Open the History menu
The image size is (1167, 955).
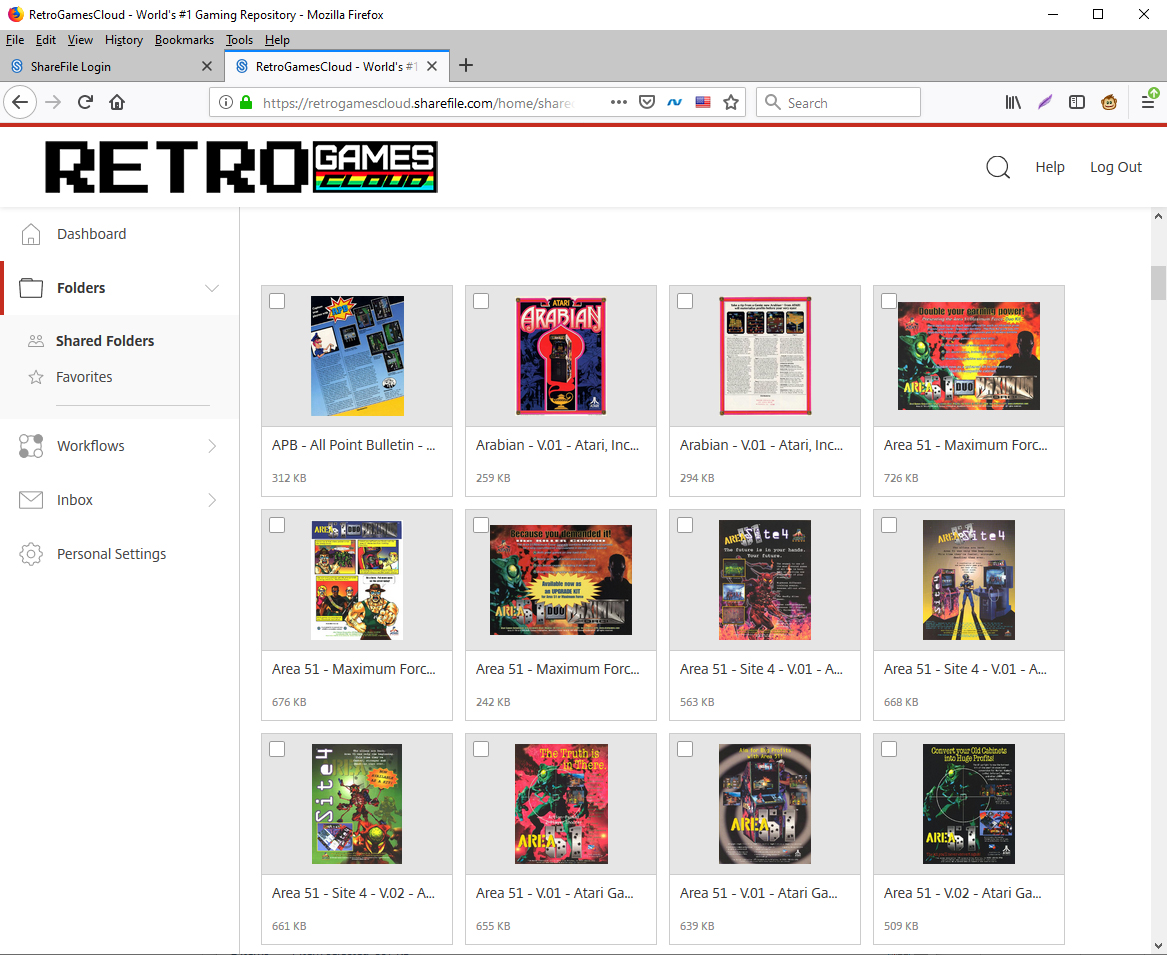click(124, 39)
